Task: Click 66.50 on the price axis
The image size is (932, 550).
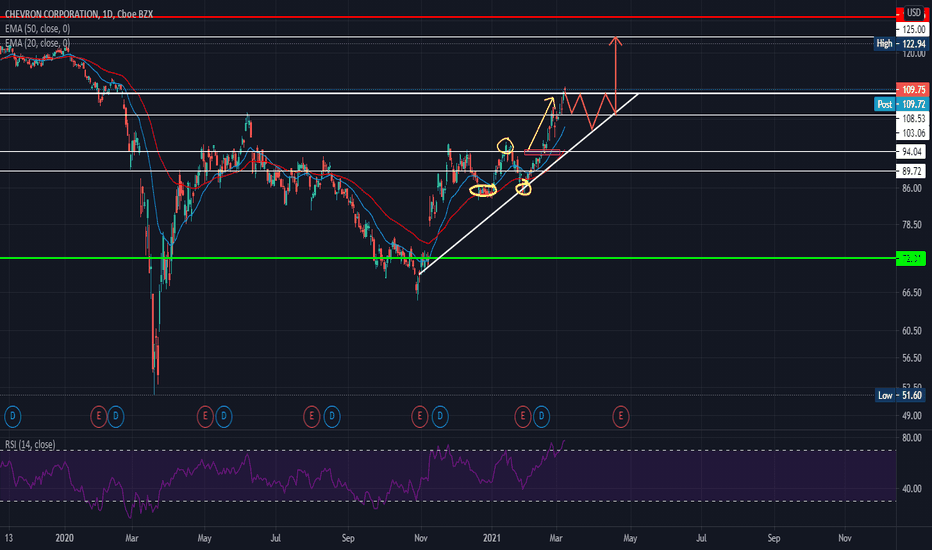Action: tap(912, 293)
